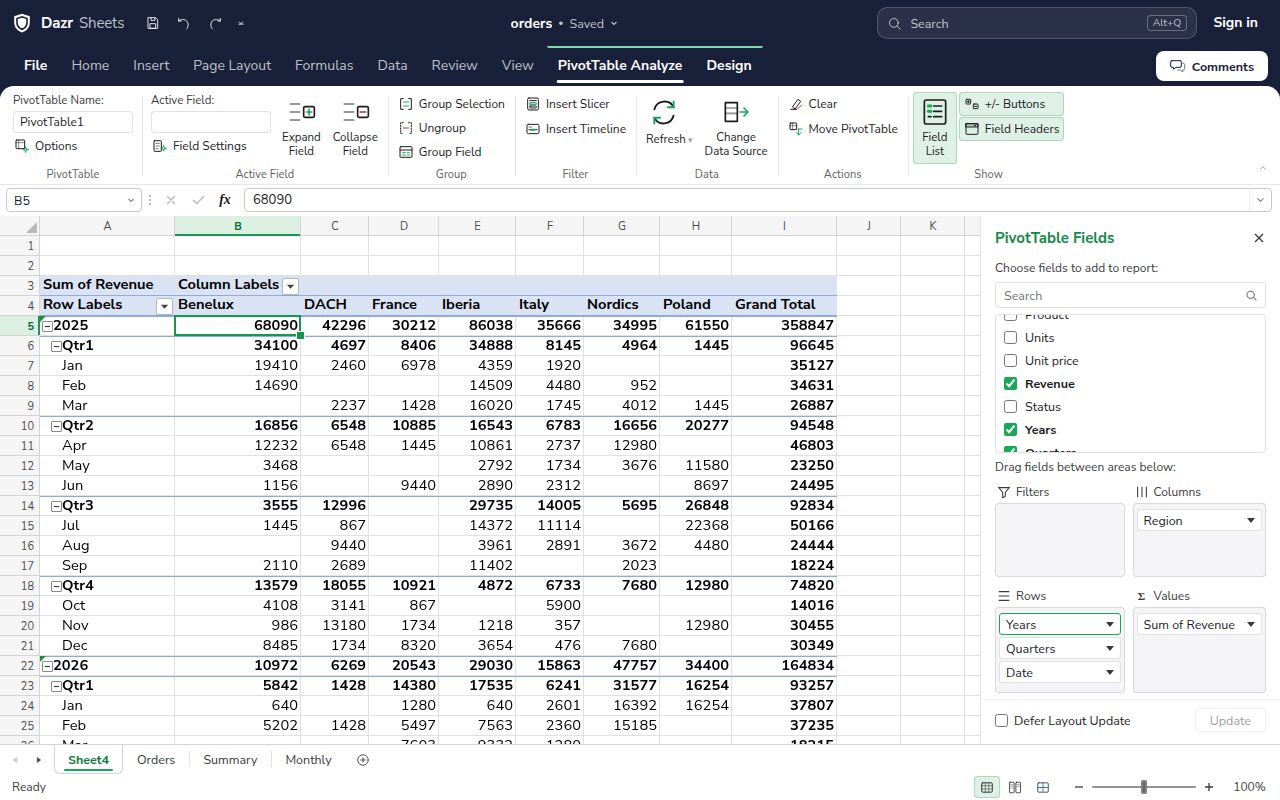Open the Sum of Revenue dropdown
Viewport: 1280px width, 800px height.
(1251, 625)
